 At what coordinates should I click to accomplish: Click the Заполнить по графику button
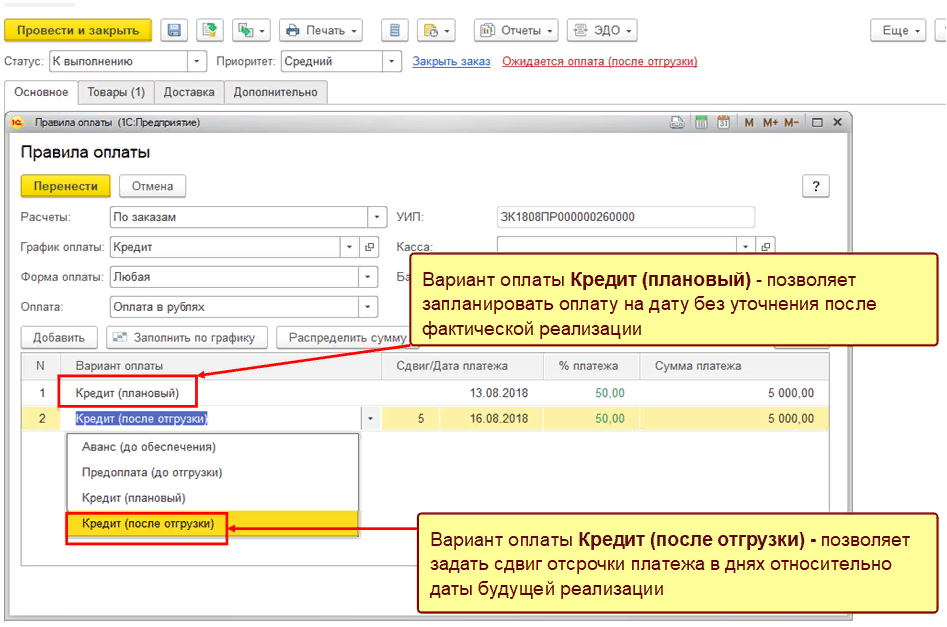point(188,338)
